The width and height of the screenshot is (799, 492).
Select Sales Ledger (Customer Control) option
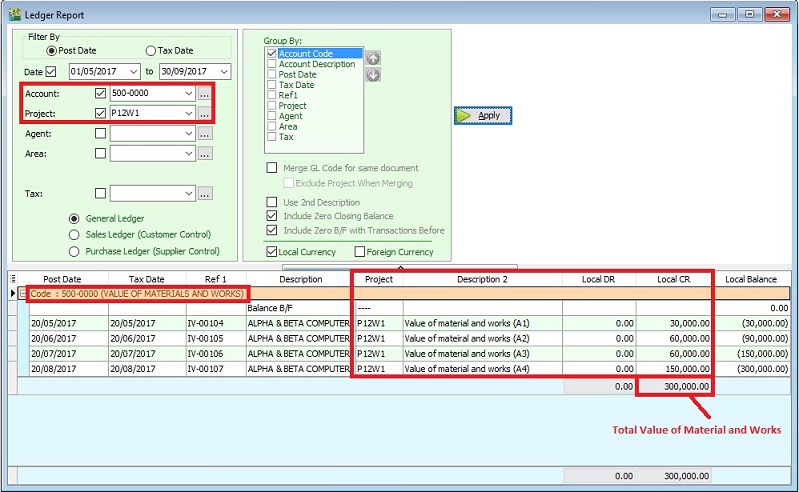click(x=74, y=235)
